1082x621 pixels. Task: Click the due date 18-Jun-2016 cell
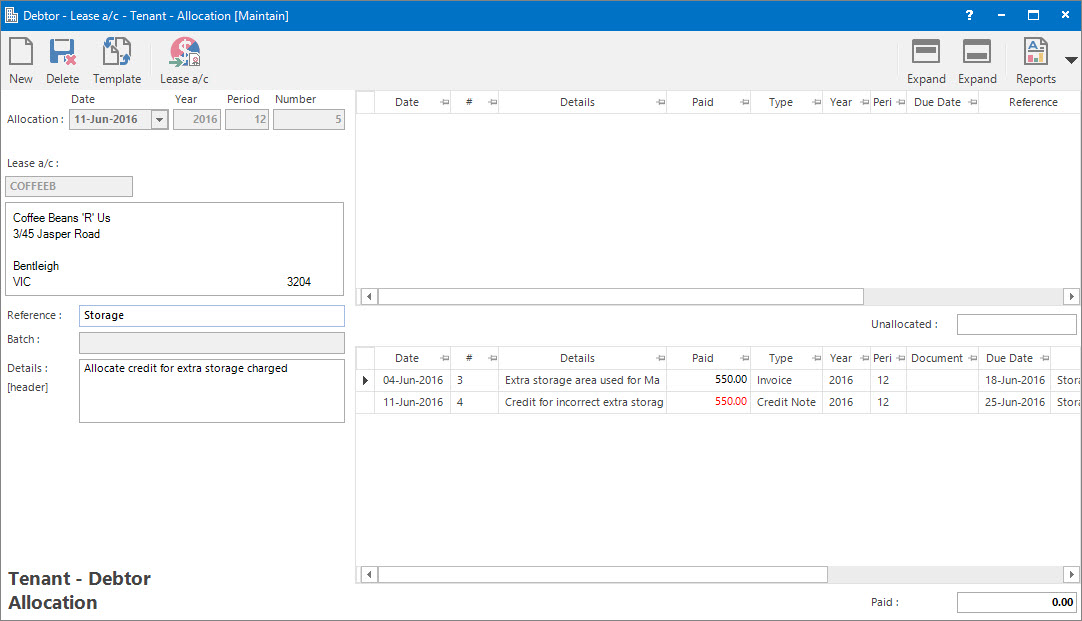(1014, 380)
